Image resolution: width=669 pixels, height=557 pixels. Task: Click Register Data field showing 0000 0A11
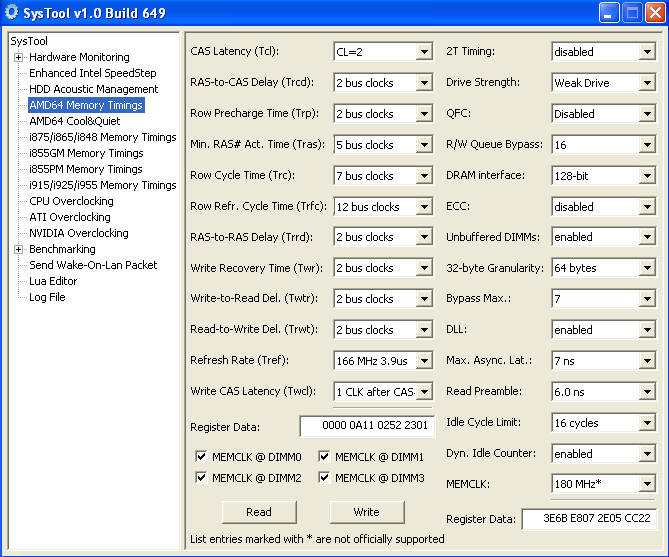(x=367, y=426)
